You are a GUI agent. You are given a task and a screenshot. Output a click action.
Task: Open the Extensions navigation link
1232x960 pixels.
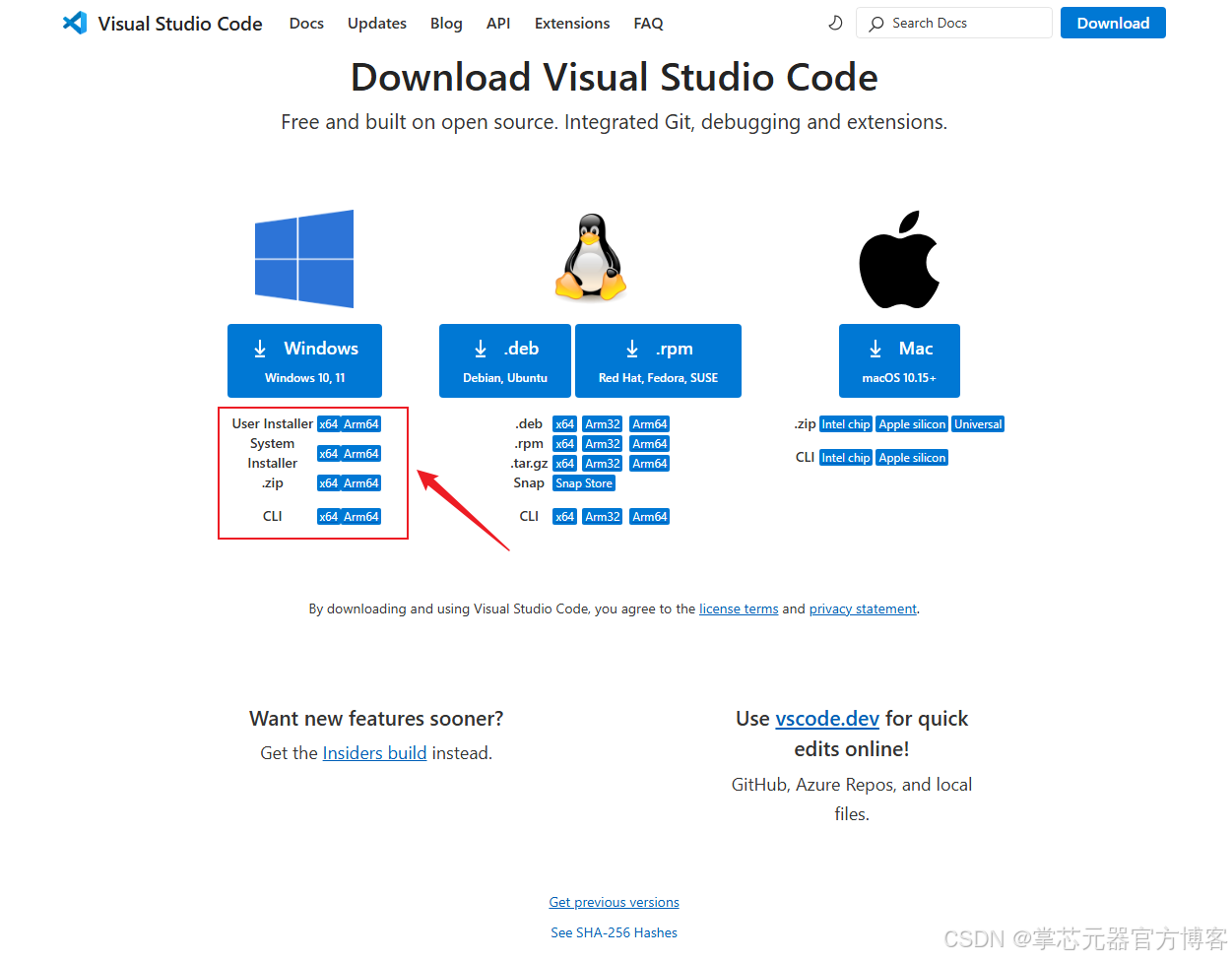572,23
